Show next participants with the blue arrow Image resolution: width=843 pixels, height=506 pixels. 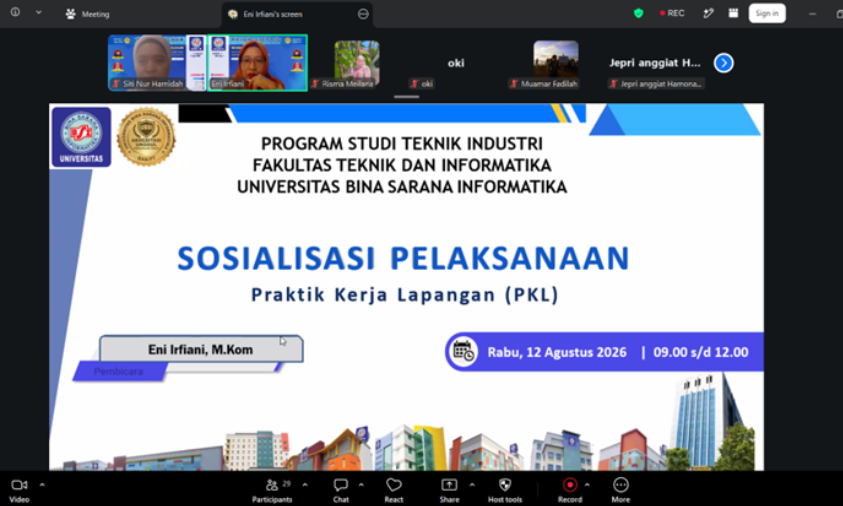[x=724, y=63]
